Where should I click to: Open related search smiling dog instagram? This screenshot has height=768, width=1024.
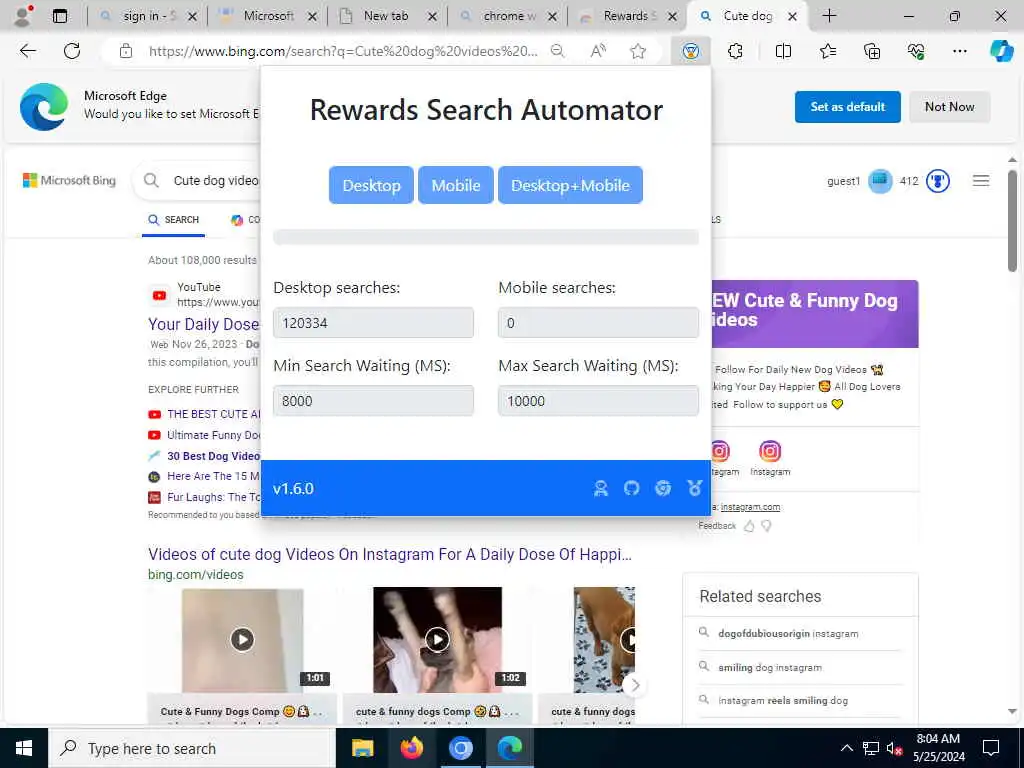point(769,667)
